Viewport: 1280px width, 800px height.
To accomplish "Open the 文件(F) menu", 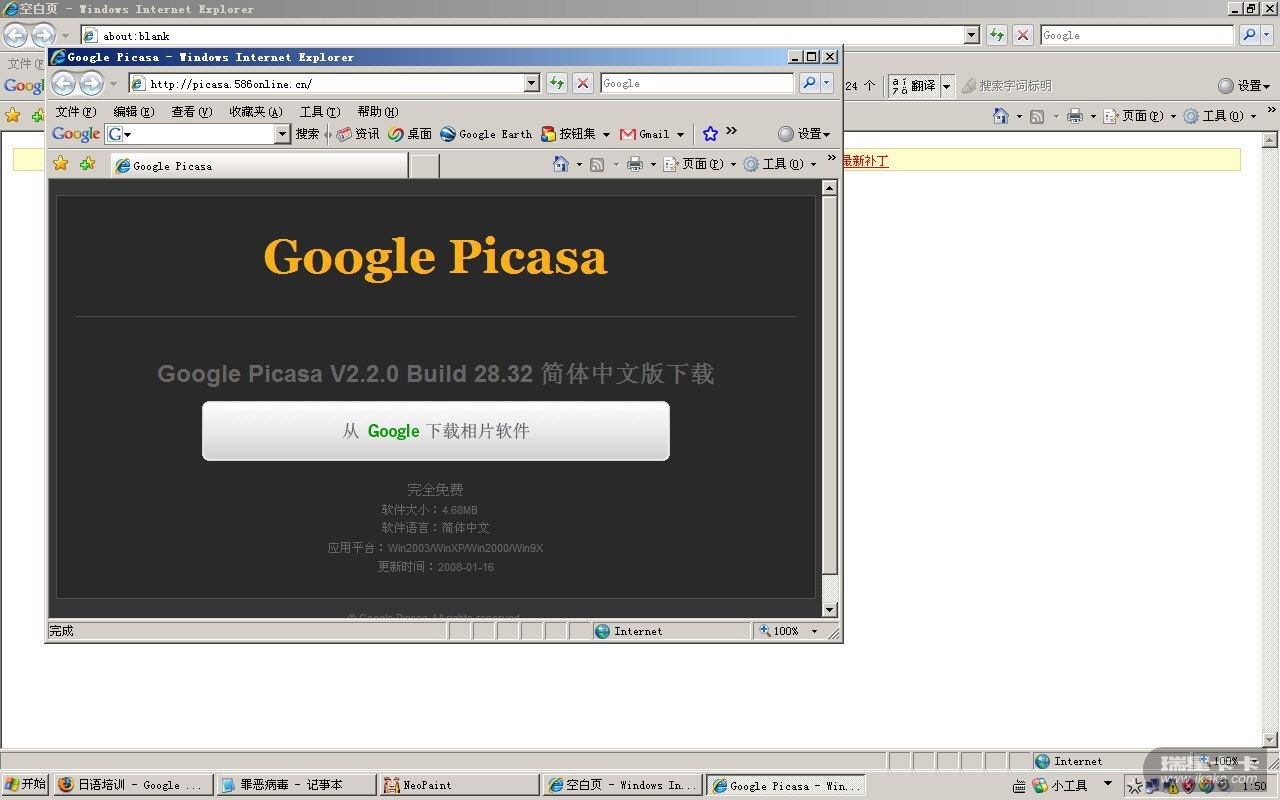I will pyautogui.click(x=76, y=112).
